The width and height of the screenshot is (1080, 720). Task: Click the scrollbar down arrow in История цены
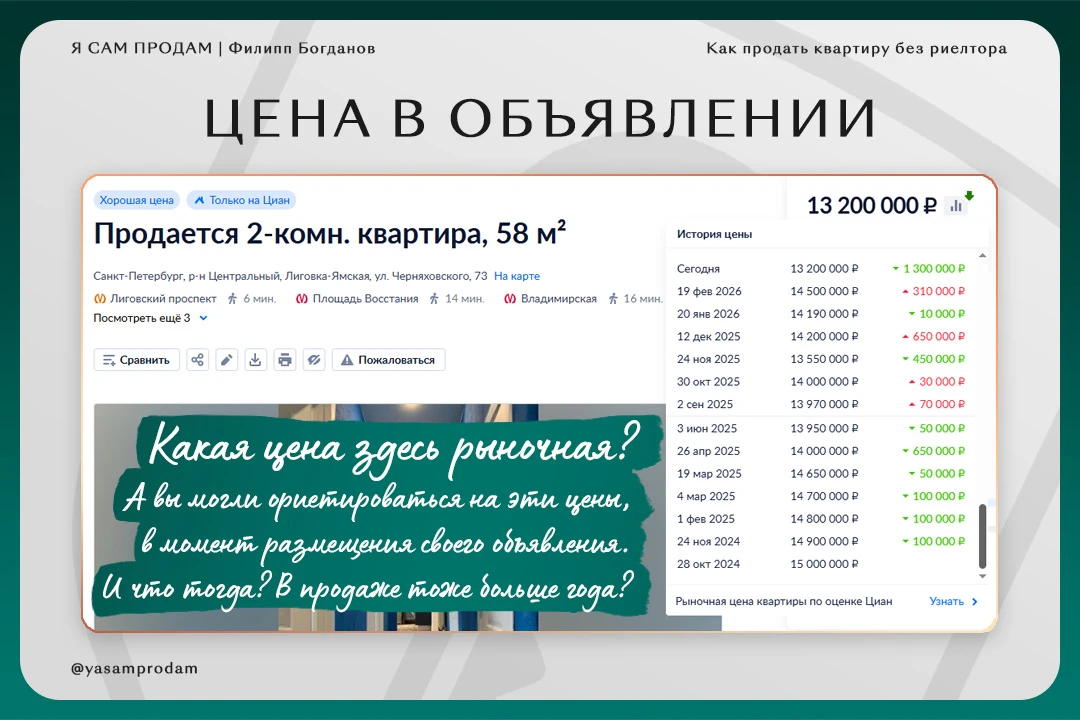(983, 576)
